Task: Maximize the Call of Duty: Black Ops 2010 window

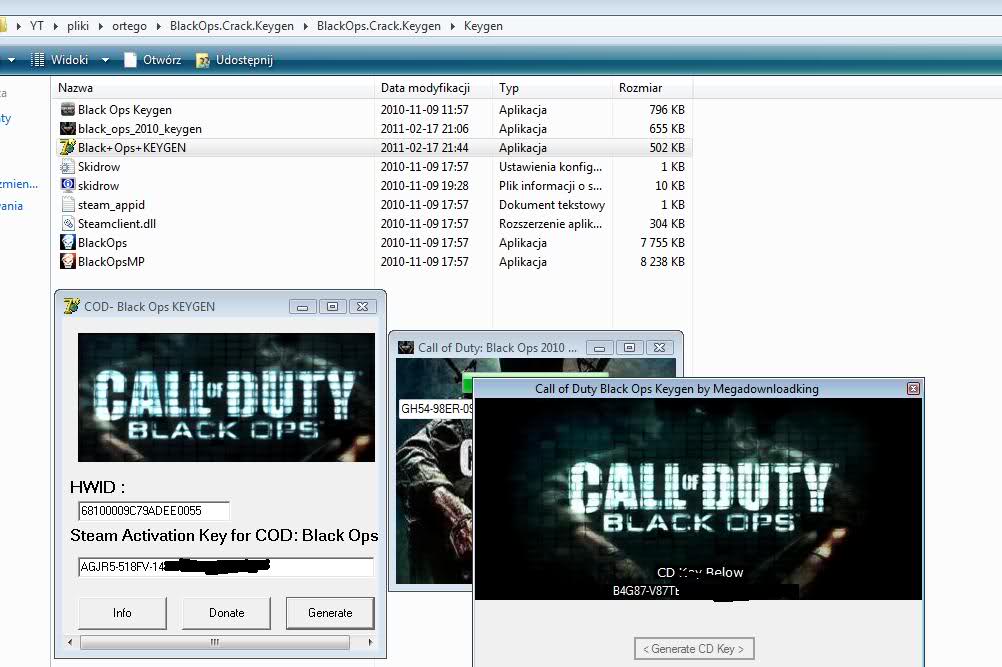Action: (x=629, y=348)
